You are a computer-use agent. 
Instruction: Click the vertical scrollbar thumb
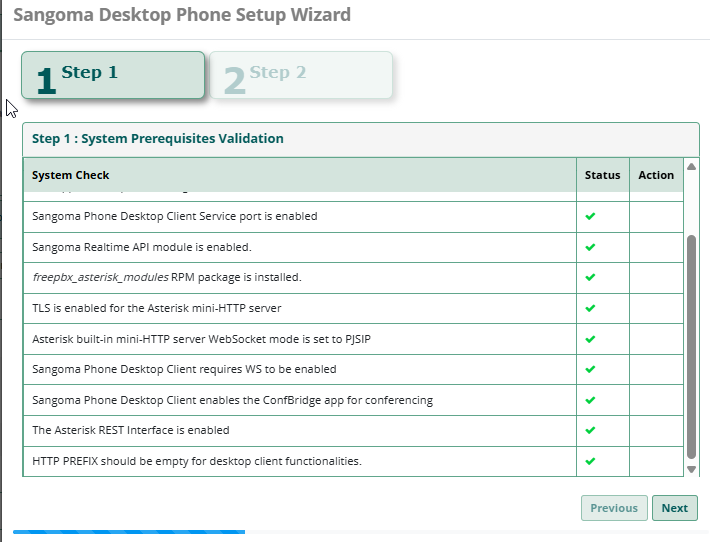coord(690,345)
